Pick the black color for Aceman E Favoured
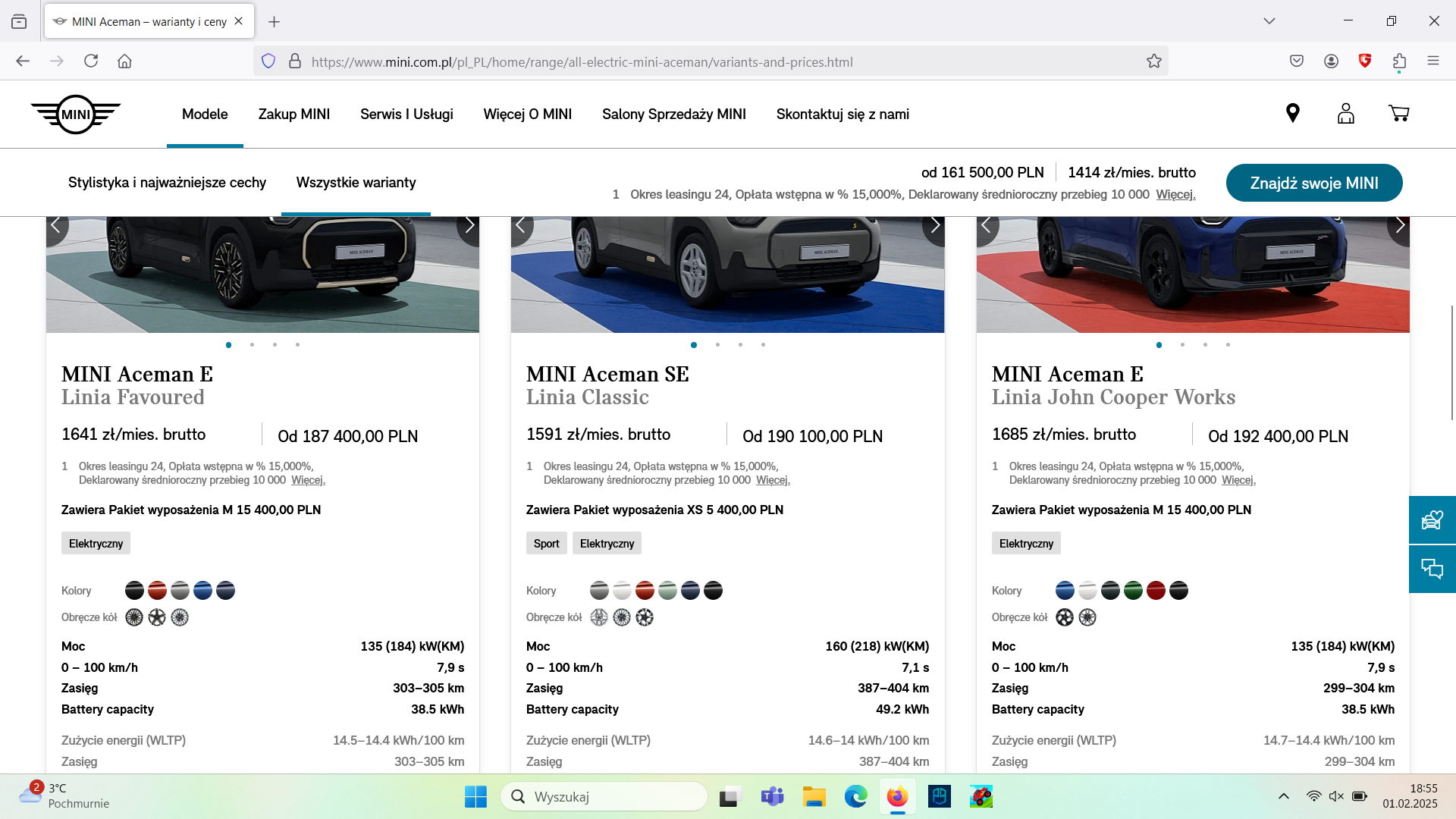 [x=134, y=591]
